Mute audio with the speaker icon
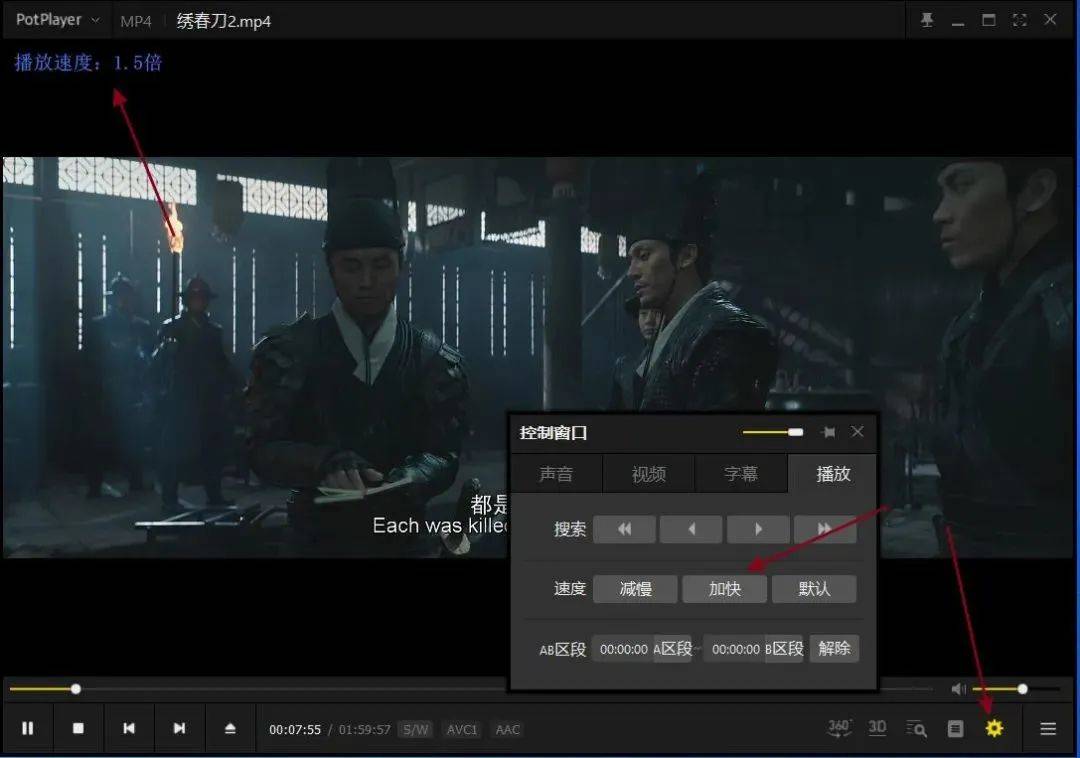This screenshot has height=758, width=1080. point(958,688)
